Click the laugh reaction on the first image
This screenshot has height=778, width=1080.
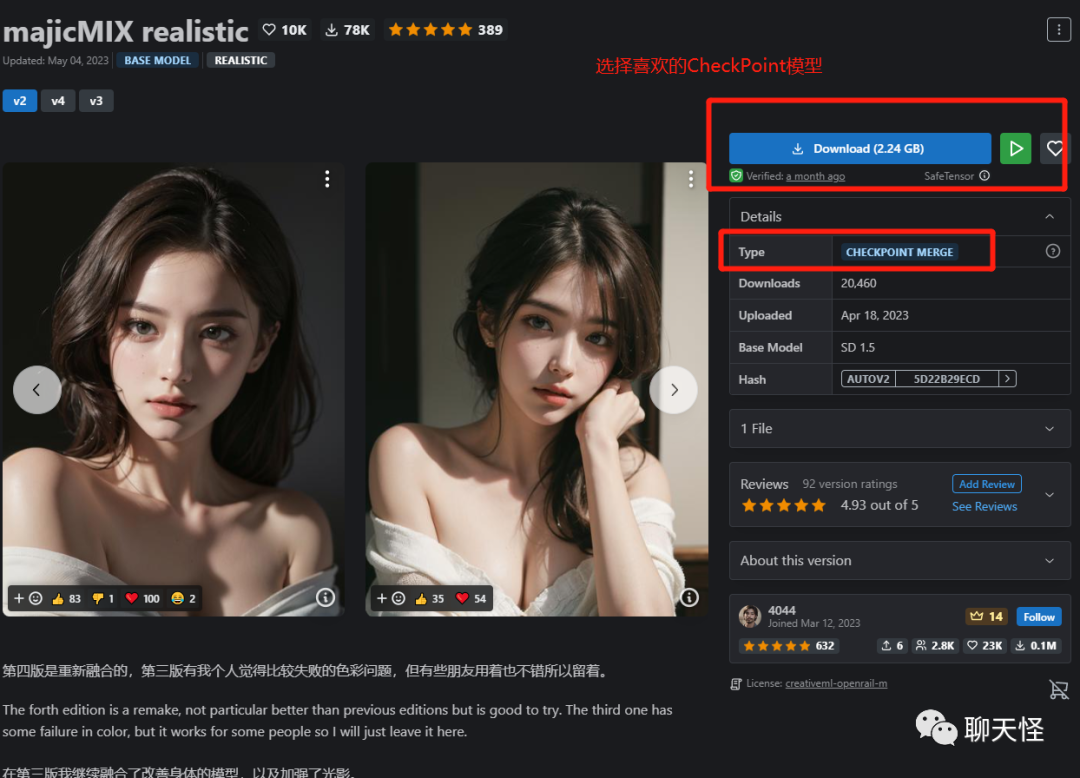coord(183,598)
